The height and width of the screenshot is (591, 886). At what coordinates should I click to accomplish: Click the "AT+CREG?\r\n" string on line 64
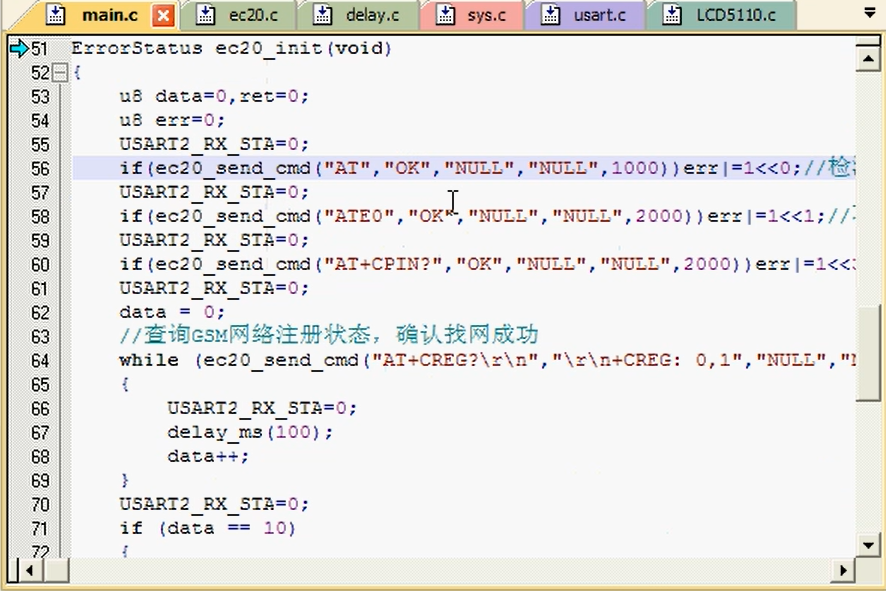tap(458, 360)
